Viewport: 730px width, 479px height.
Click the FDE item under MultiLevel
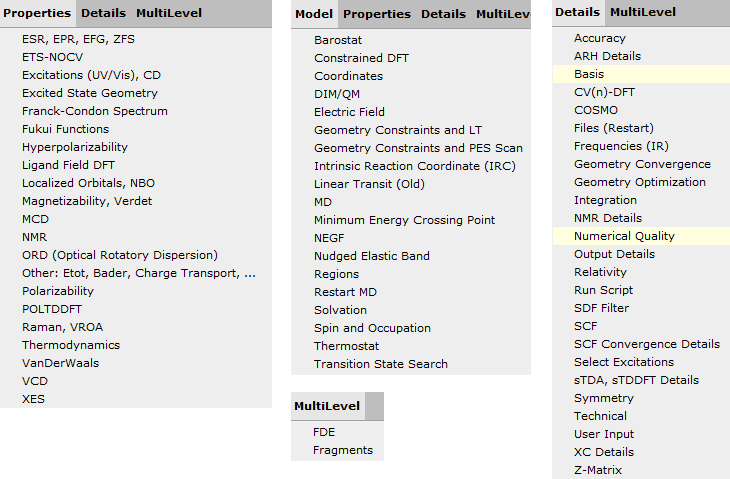click(324, 432)
